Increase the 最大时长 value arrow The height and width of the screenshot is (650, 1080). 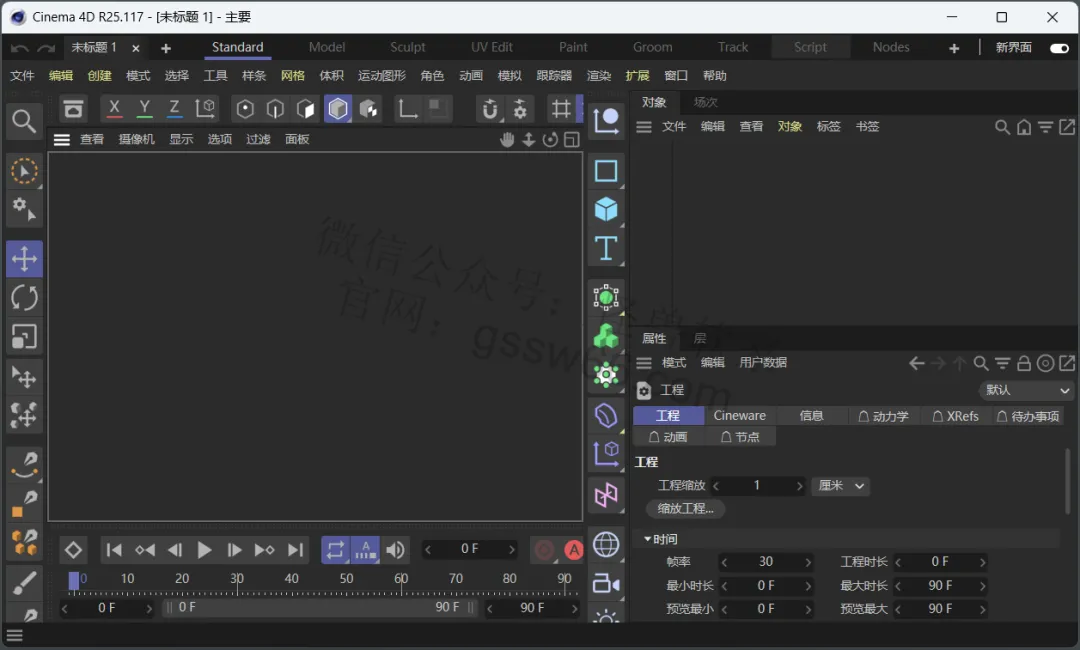[x=982, y=586]
